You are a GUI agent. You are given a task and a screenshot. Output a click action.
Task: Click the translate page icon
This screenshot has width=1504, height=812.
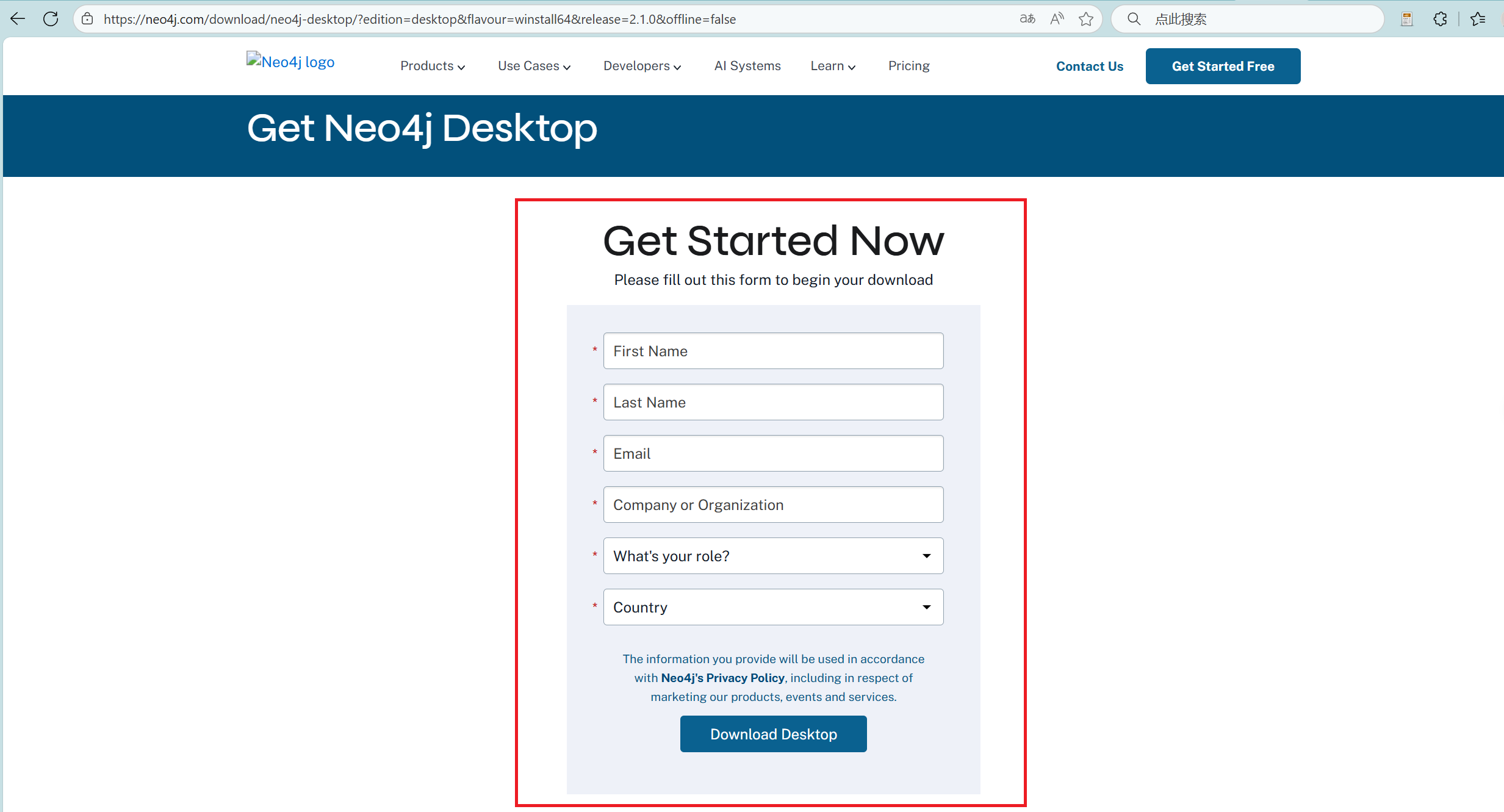point(1027,19)
